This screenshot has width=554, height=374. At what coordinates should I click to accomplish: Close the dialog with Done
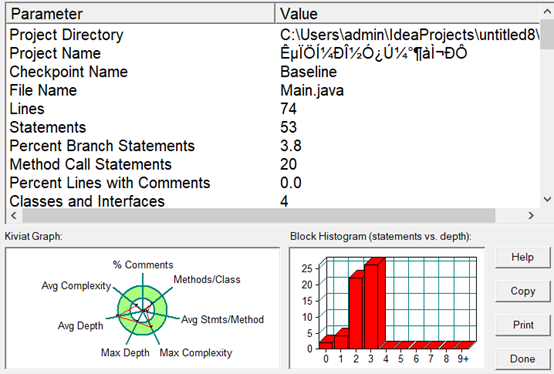pos(523,359)
